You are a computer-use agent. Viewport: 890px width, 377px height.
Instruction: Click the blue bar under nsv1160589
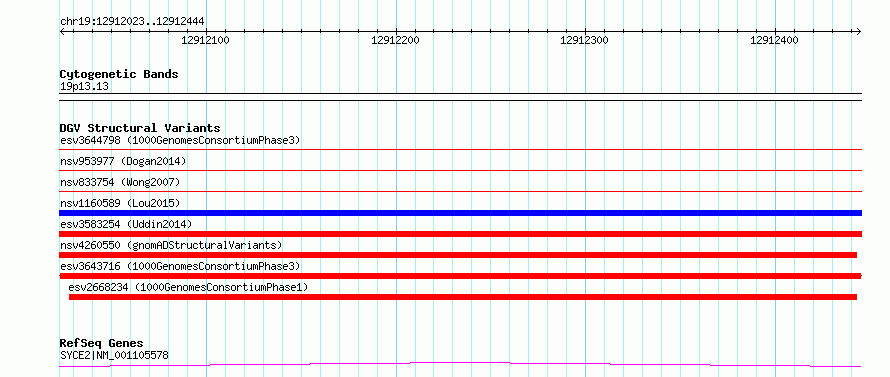click(460, 213)
